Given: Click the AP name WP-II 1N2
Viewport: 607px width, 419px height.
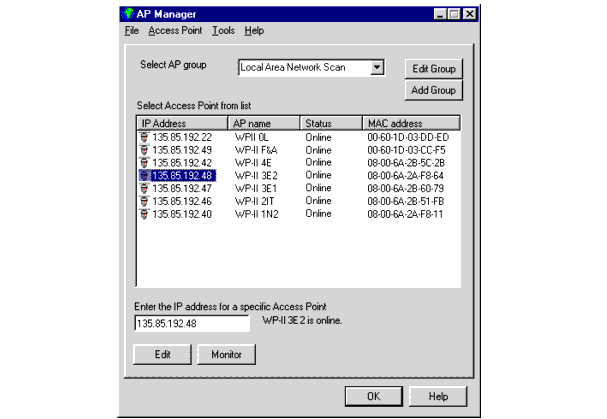Looking at the screenshot, I should pos(257,214).
